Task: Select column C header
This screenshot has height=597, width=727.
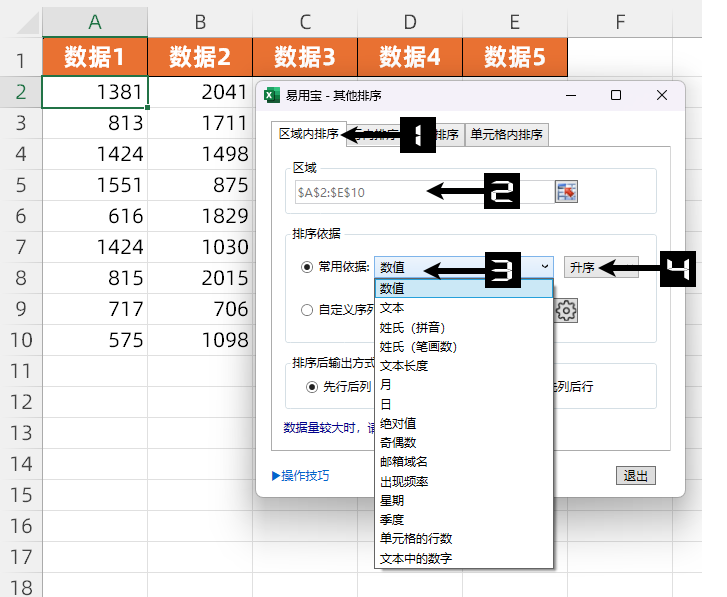Action: (x=305, y=22)
